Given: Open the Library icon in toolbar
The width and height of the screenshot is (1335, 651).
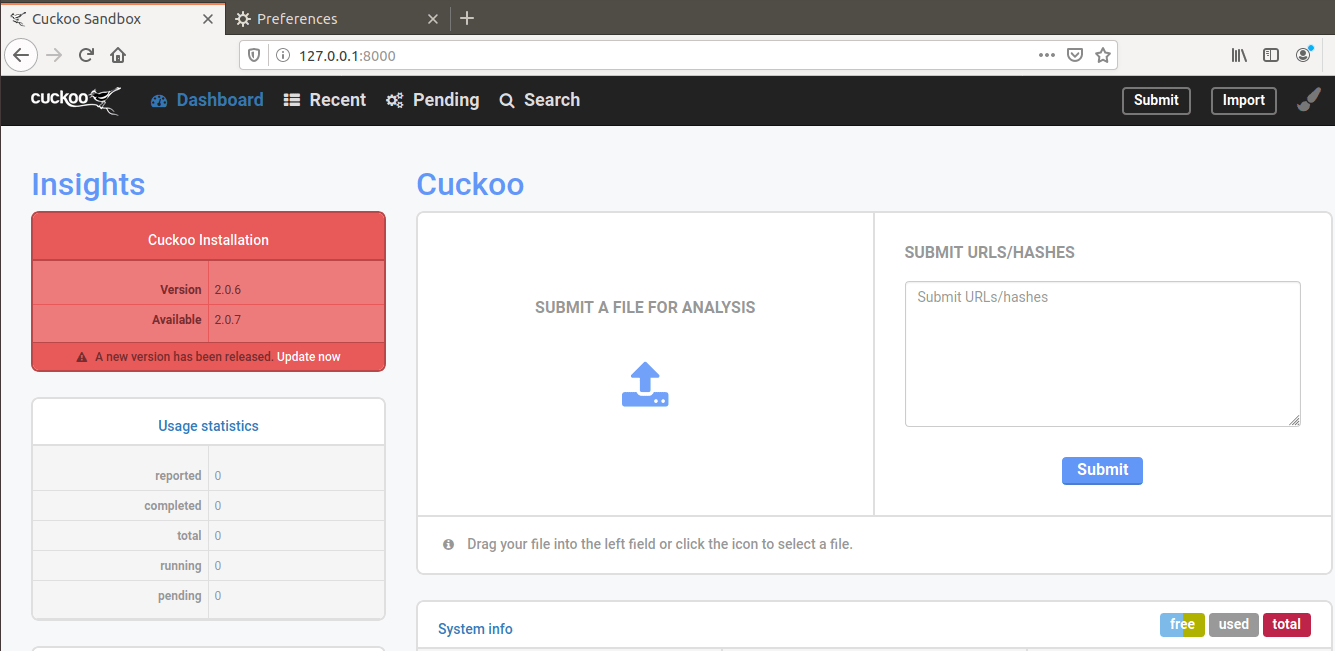Looking at the screenshot, I should tap(1239, 55).
